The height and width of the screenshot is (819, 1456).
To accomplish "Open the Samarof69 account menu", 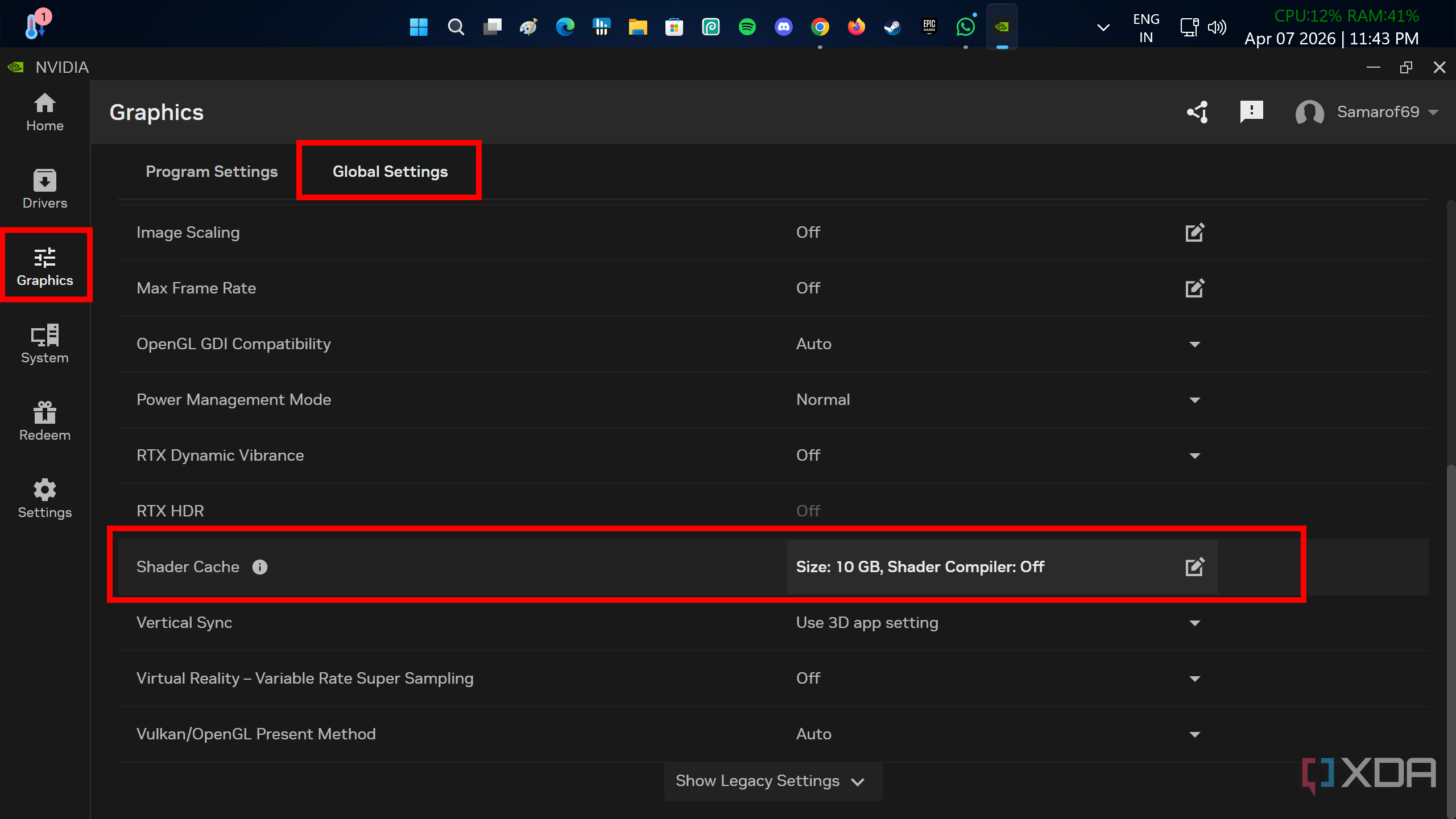I will (x=1367, y=112).
